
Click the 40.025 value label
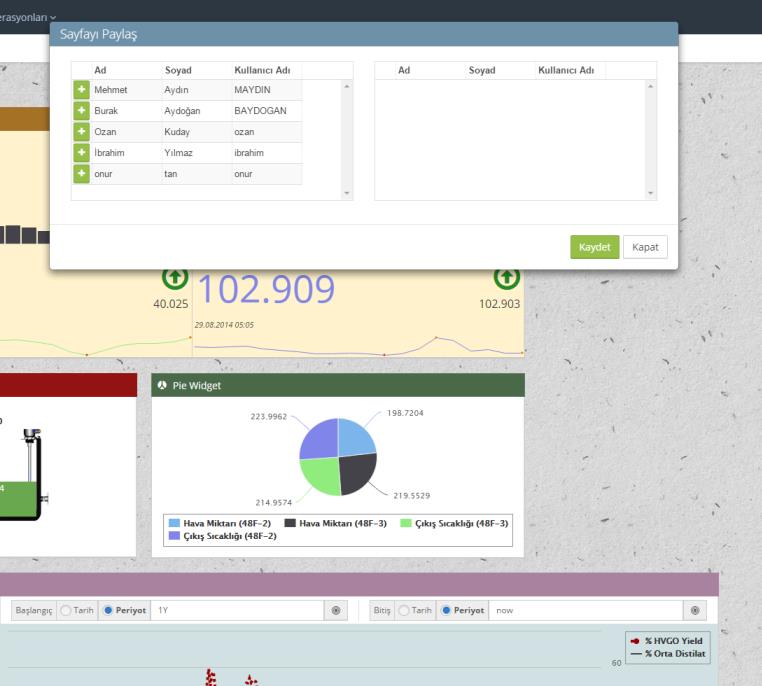(x=171, y=304)
